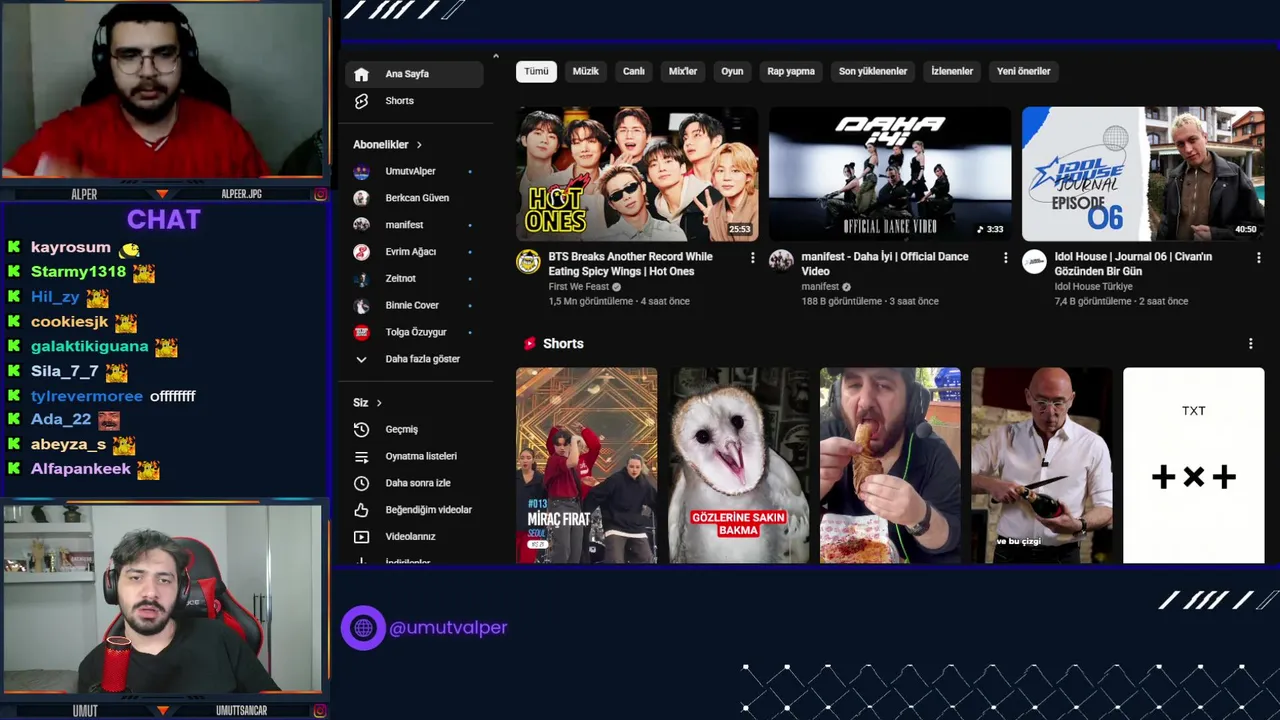Open First We Feast channel name link

pos(579,287)
